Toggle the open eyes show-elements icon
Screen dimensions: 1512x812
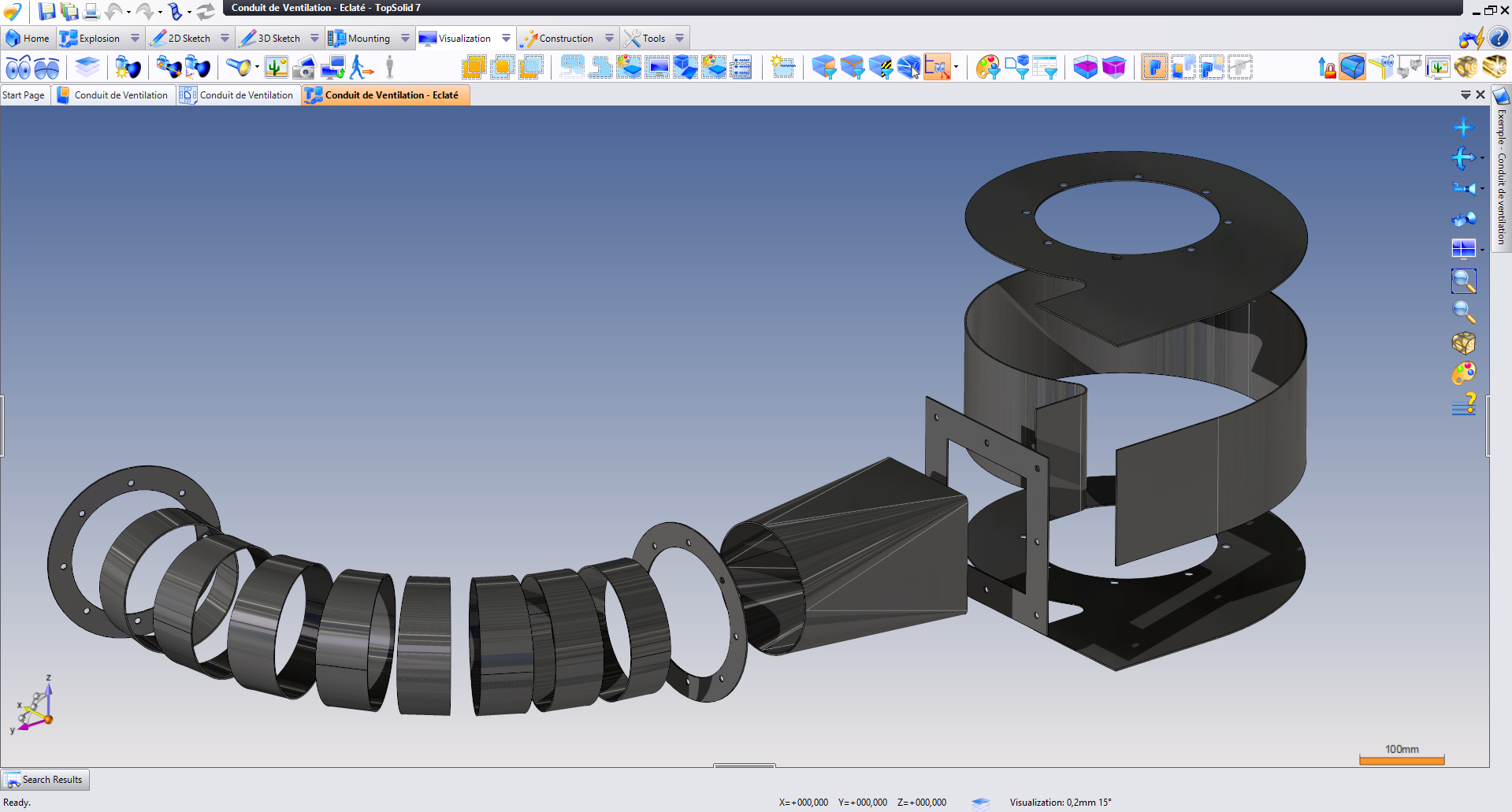click(x=18, y=68)
